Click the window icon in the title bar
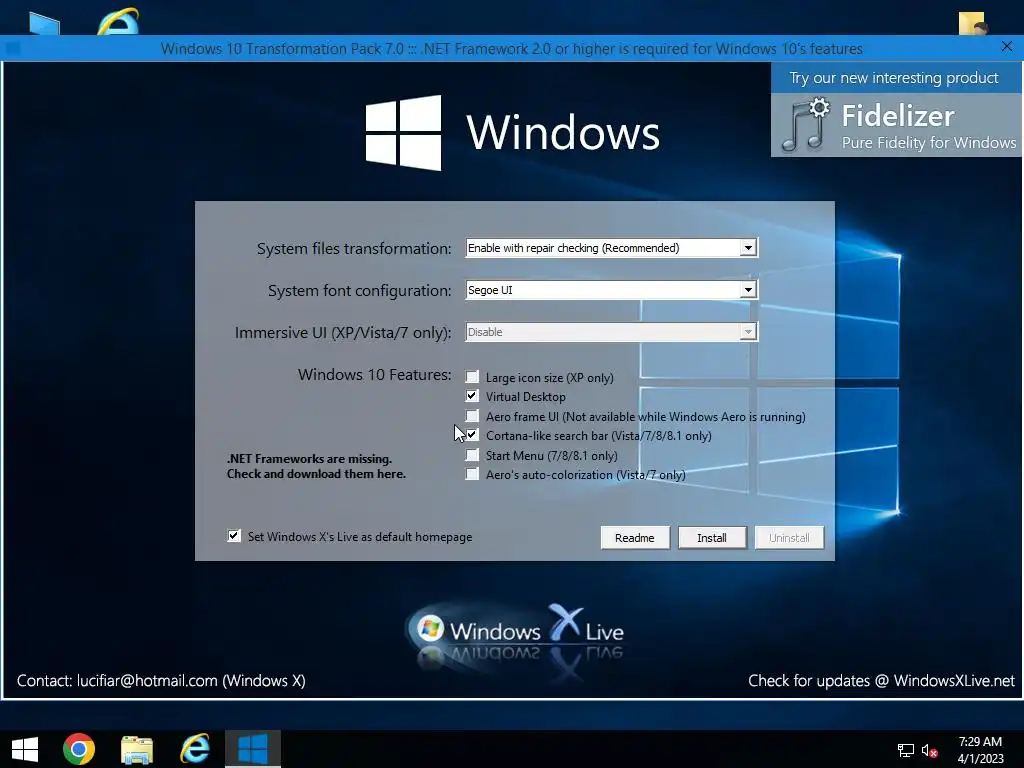 coord(12,48)
